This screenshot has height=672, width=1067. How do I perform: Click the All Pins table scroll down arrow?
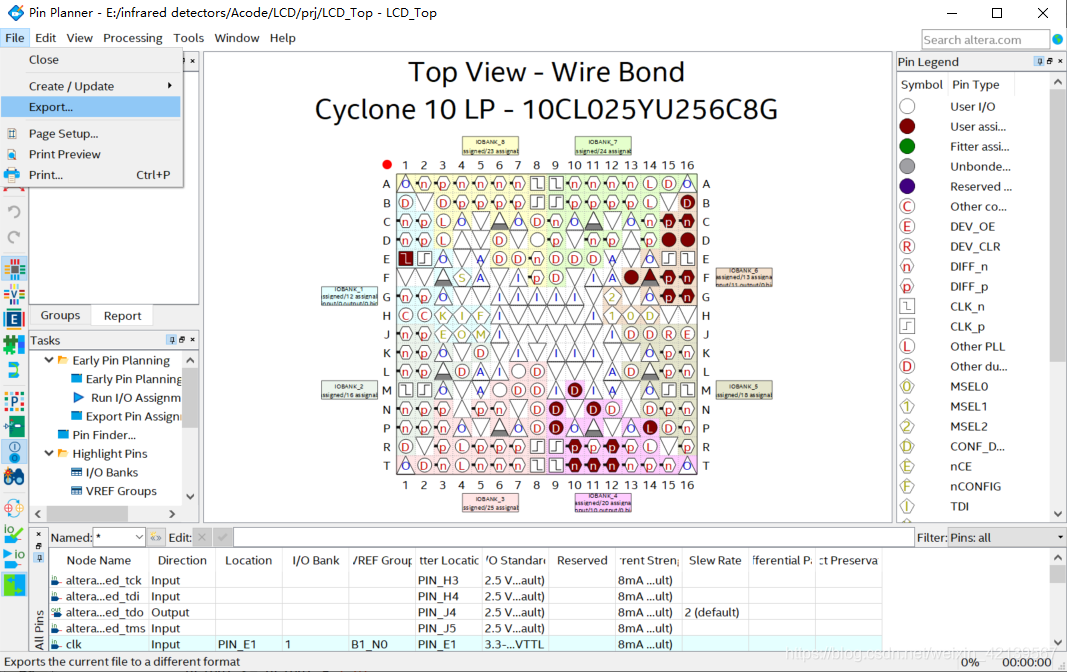[1058, 642]
